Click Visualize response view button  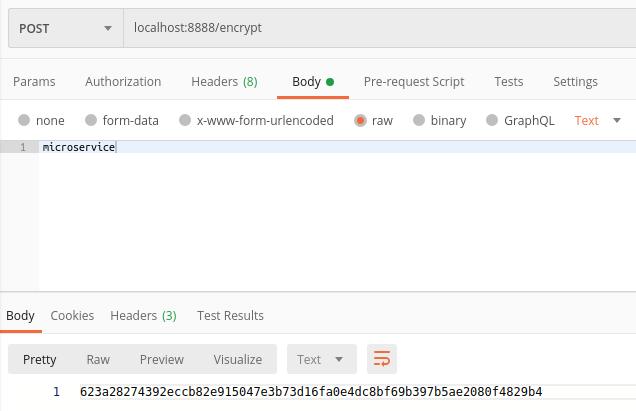pos(237,359)
